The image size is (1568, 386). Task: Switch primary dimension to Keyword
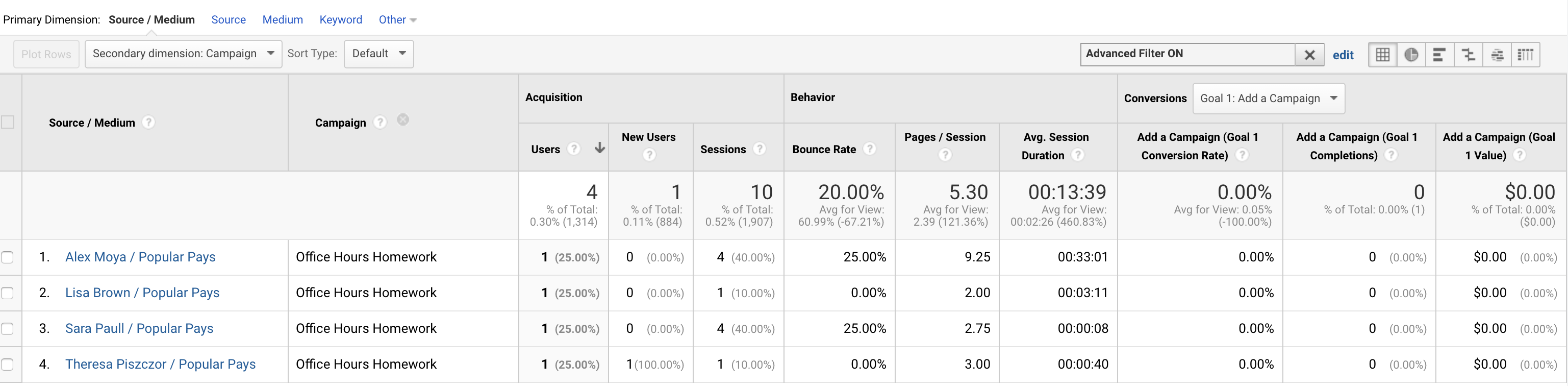[340, 19]
